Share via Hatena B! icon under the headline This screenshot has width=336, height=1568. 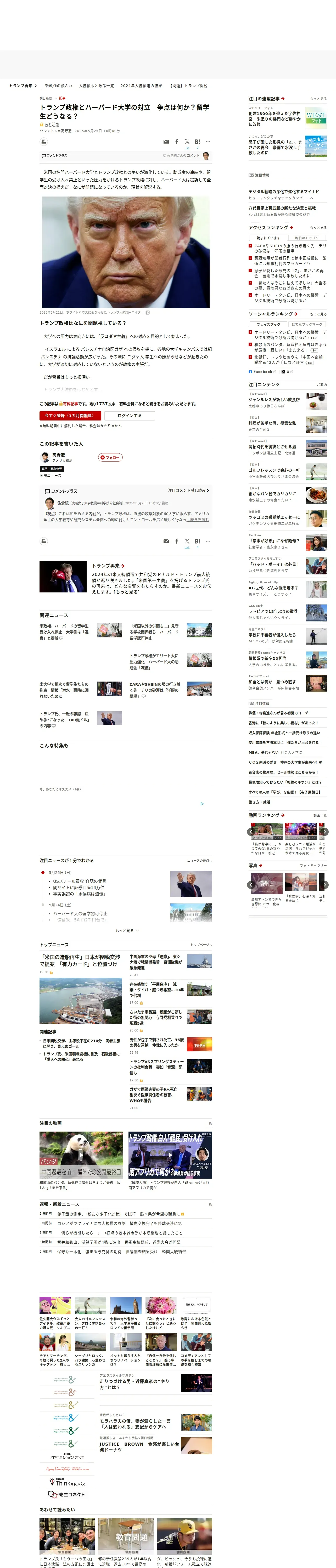click(197, 142)
